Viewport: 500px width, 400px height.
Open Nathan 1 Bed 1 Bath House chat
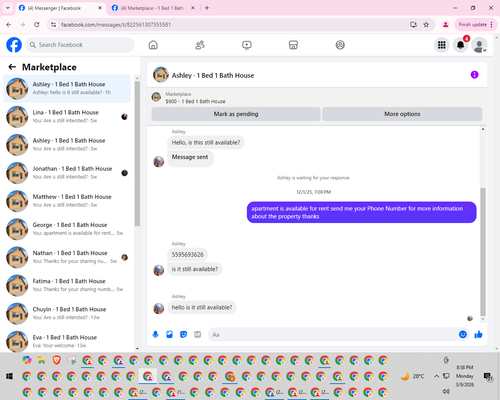coord(67,257)
